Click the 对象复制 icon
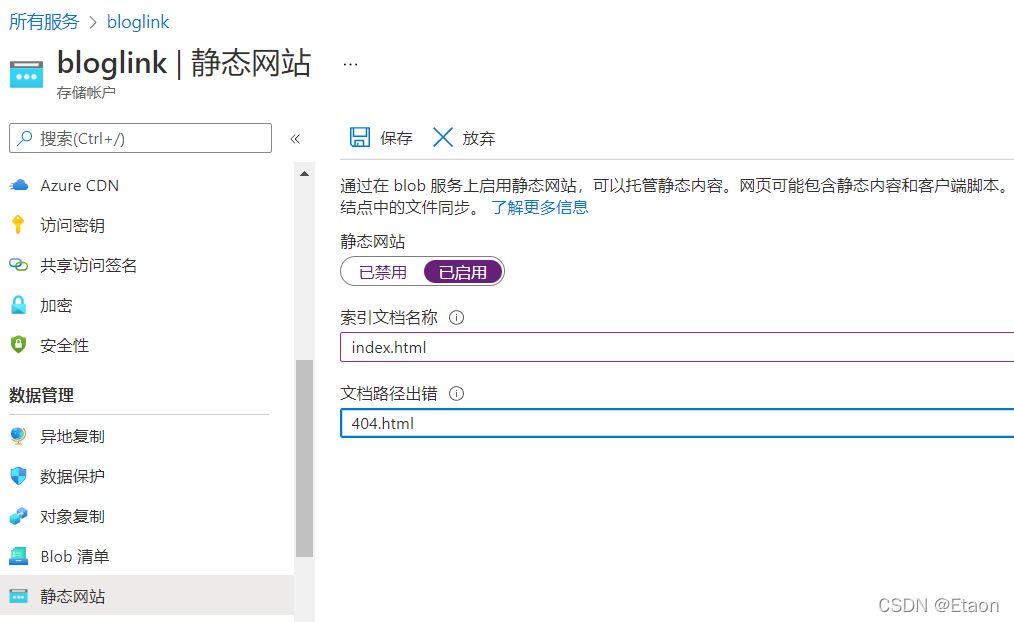 (19, 517)
